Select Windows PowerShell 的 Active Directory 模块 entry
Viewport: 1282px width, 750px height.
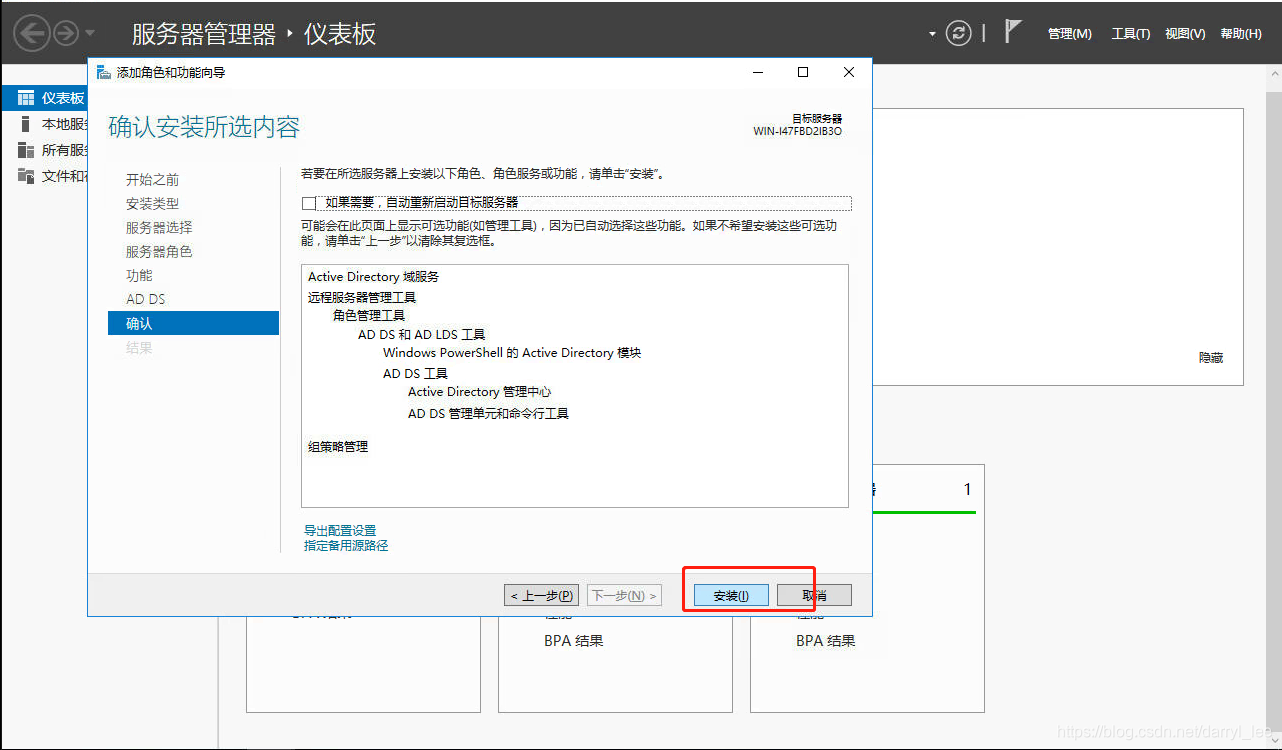(x=512, y=353)
